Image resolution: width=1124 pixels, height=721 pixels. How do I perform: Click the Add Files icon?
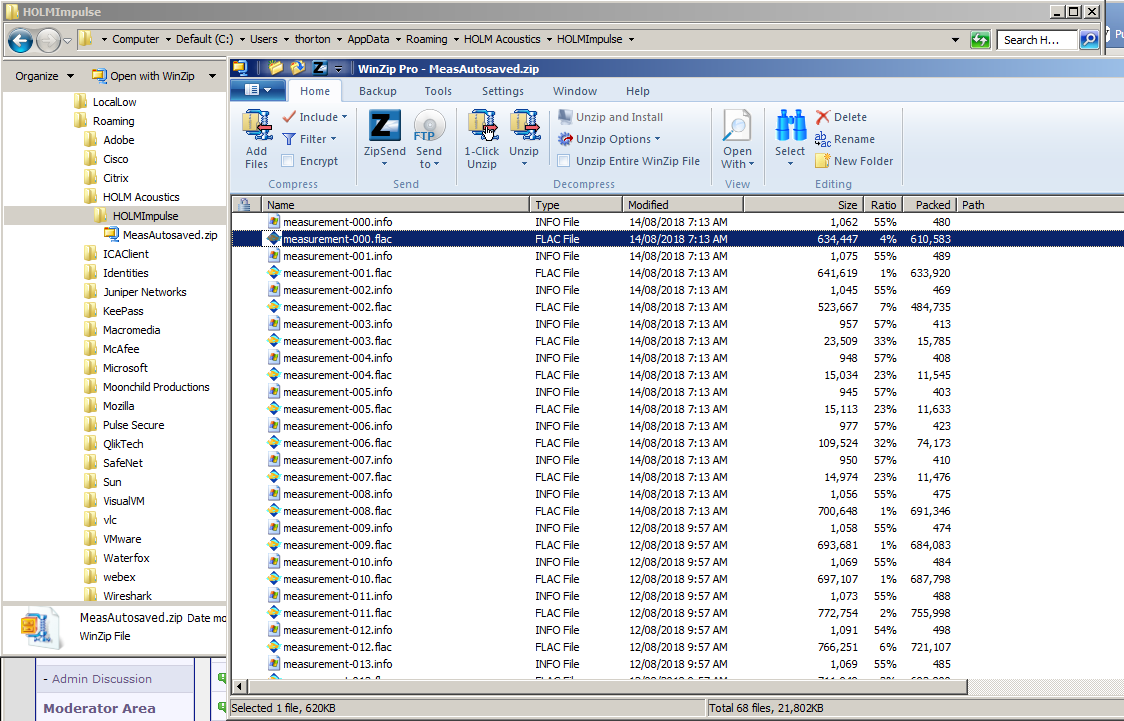point(257,126)
